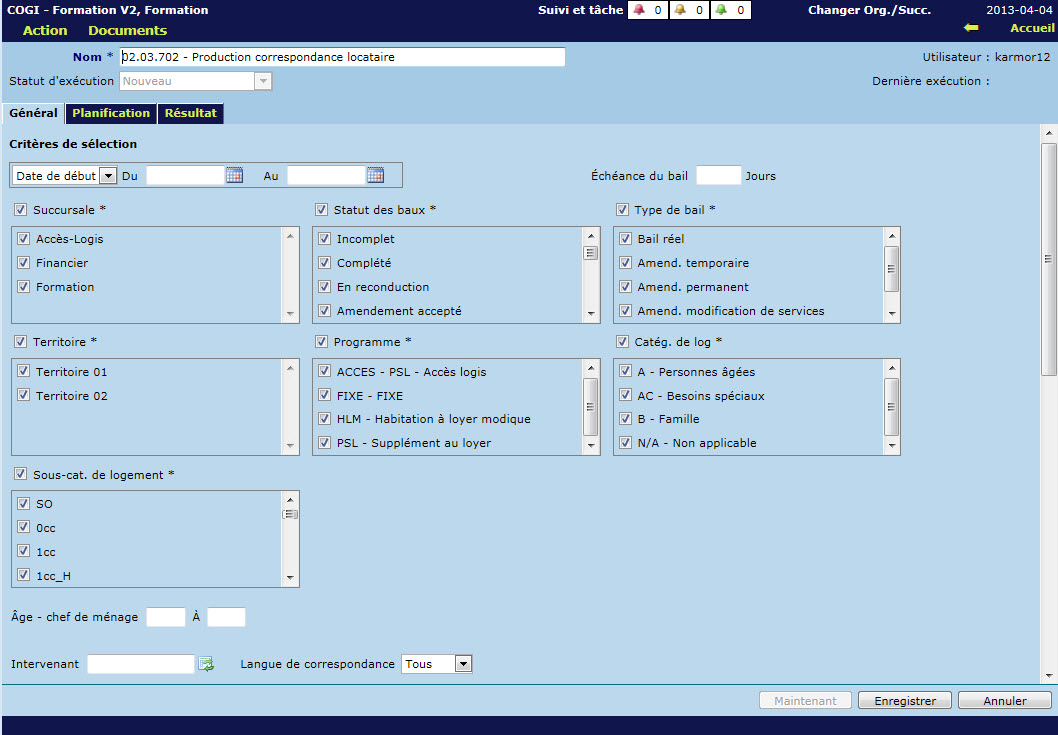This screenshot has height=735, width=1058.
Task: Click the Annuler button
Action: click(1004, 701)
